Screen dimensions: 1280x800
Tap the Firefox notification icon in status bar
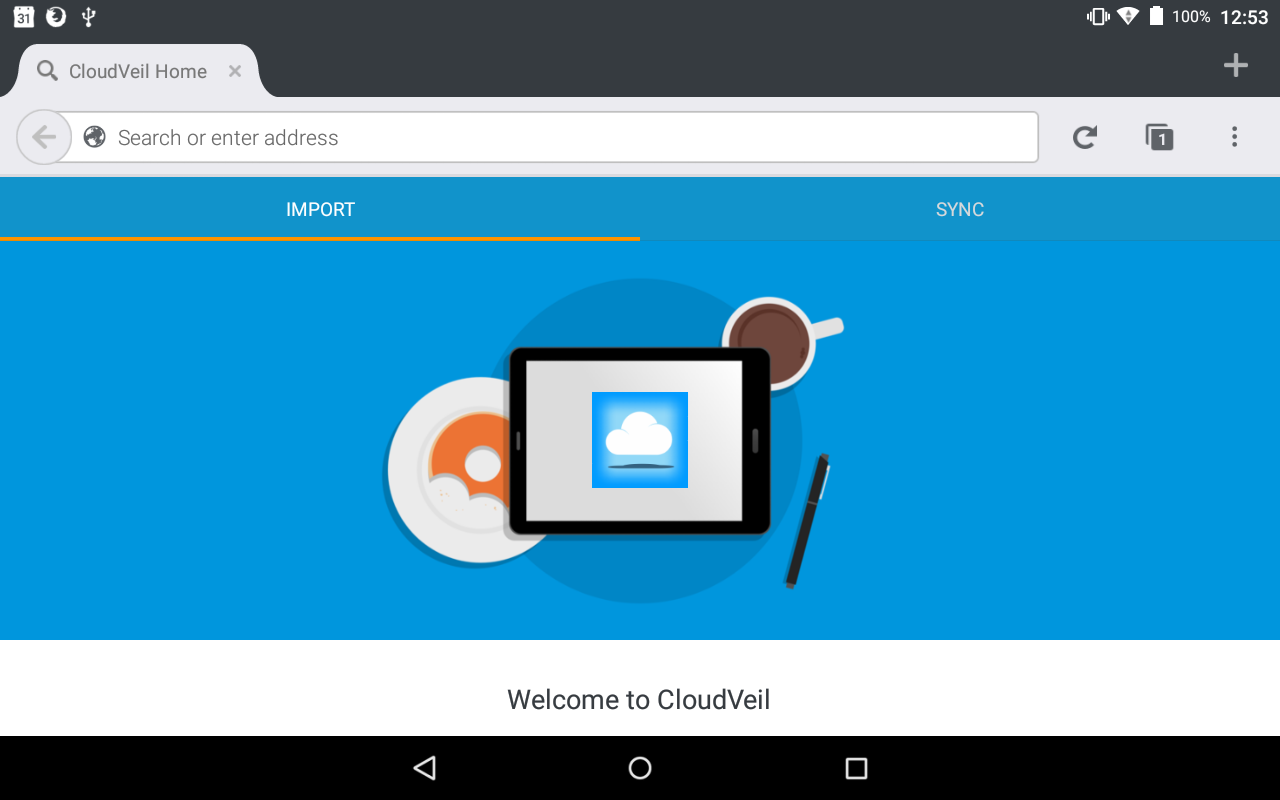click(x=56, y=16)
